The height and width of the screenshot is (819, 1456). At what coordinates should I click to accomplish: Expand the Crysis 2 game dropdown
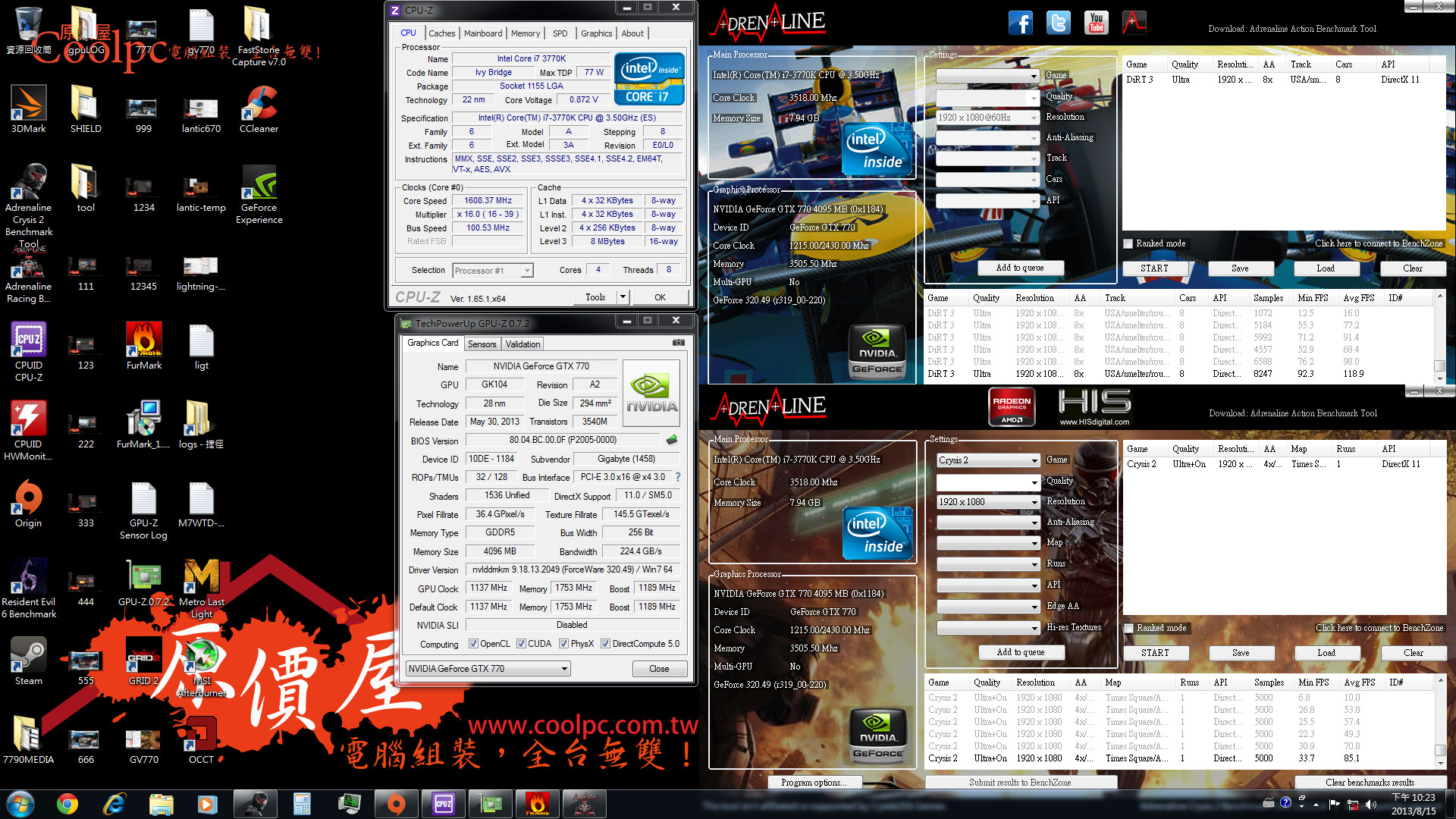coord(1034,460)
